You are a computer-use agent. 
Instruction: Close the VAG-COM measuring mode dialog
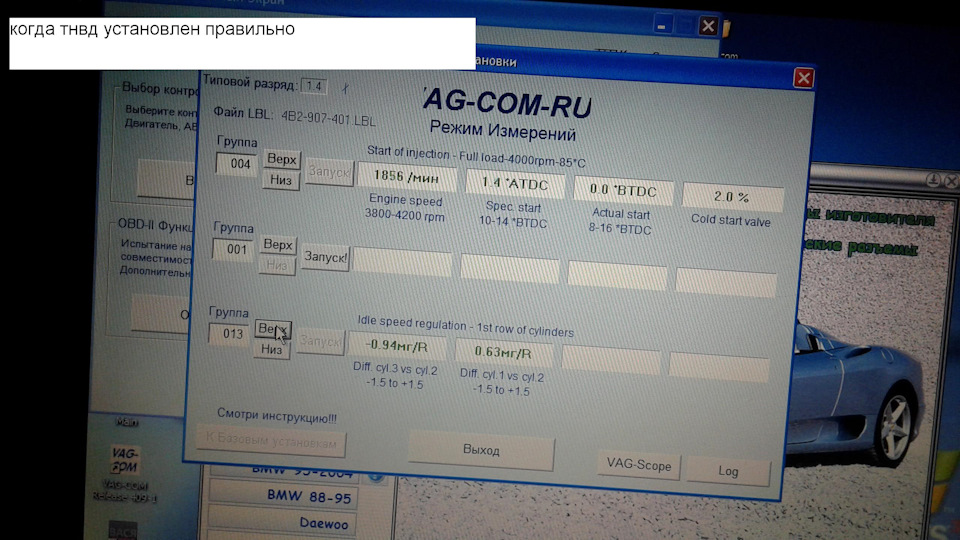(x=803, y=78)
